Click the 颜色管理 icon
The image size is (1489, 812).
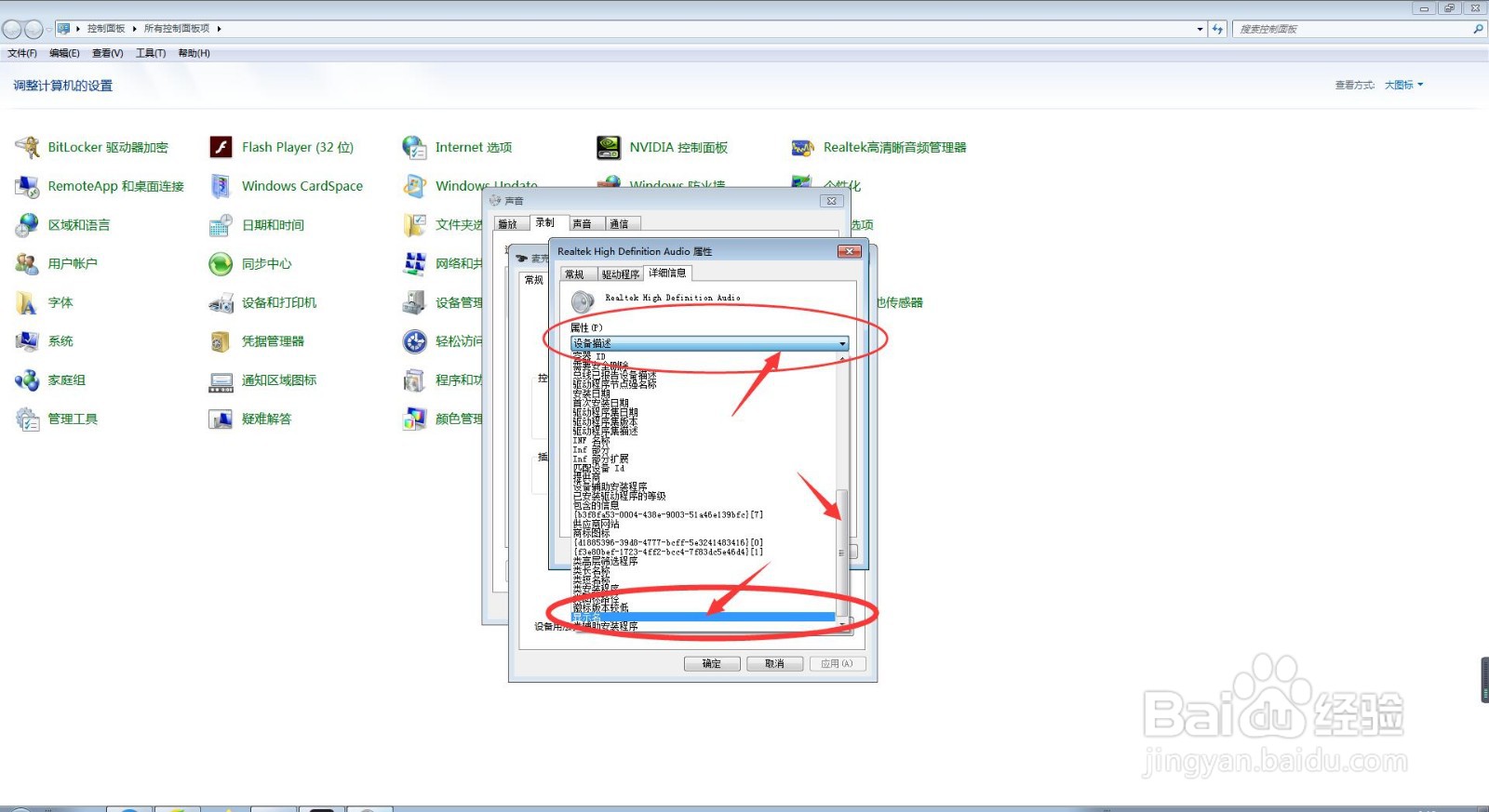tap(414, 419)
